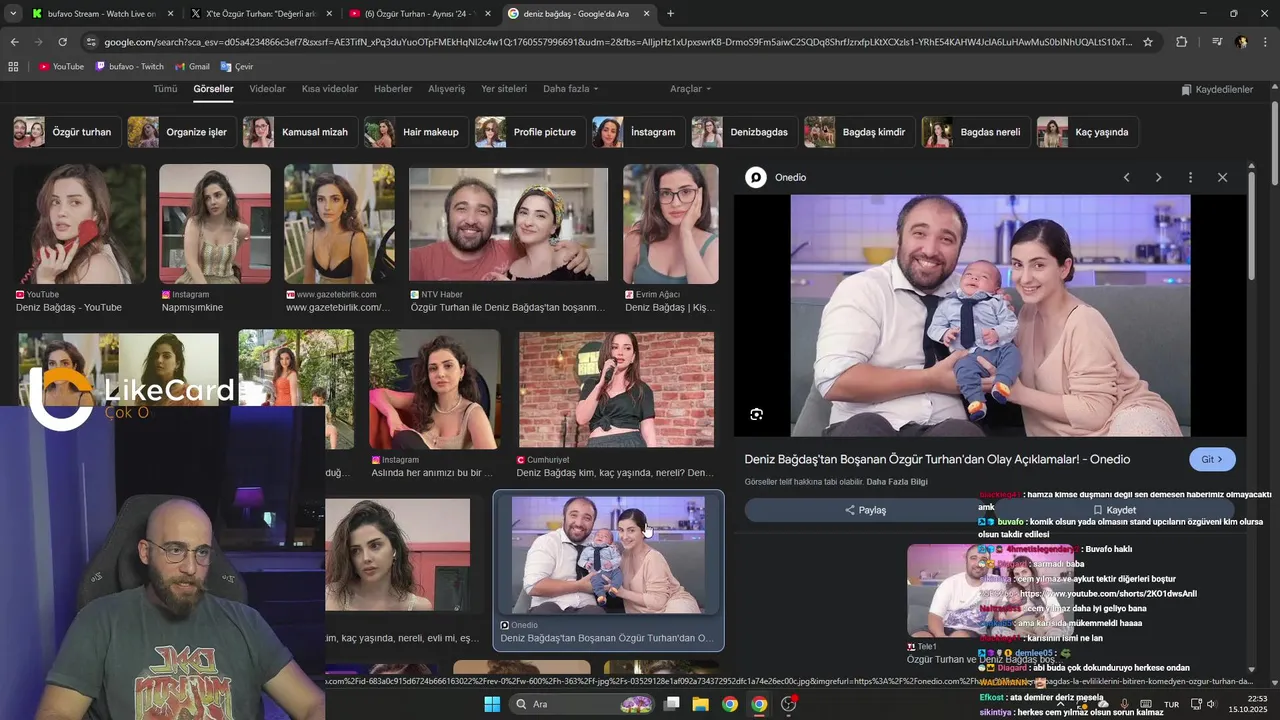Click the taskbar Ara search box
Image resolution: width=1280 pixels, height=720 pixels.
click(582, 704)
